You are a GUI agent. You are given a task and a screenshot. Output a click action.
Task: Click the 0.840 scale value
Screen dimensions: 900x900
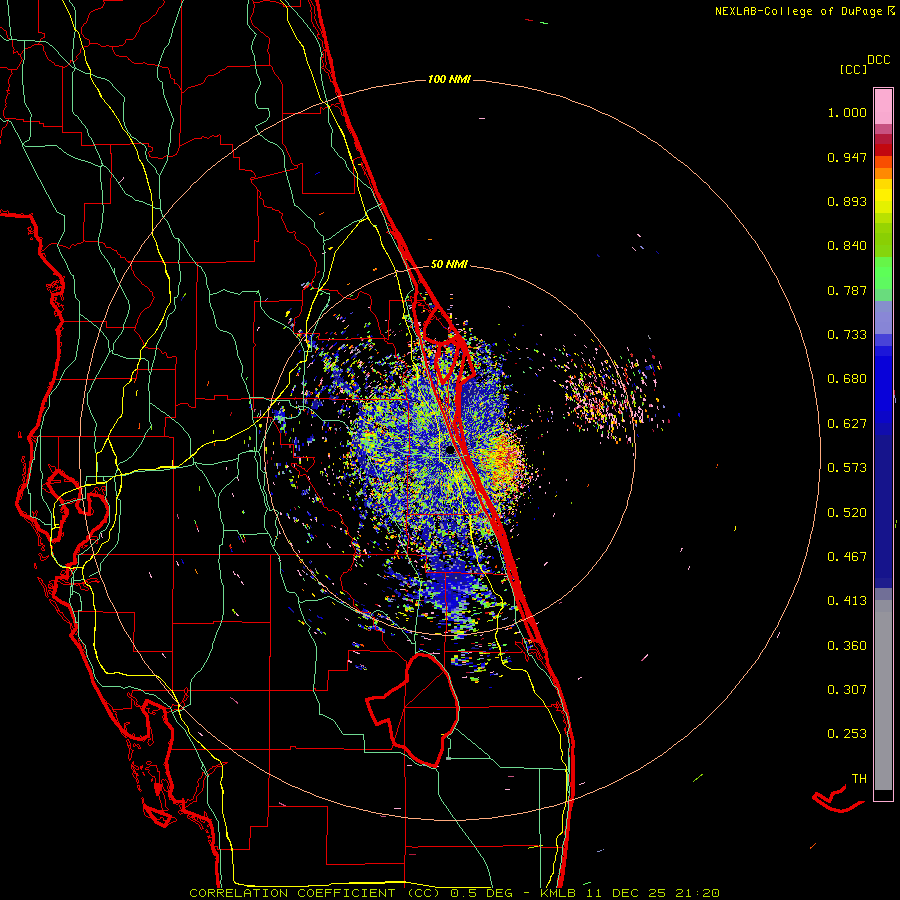point(847,246)
